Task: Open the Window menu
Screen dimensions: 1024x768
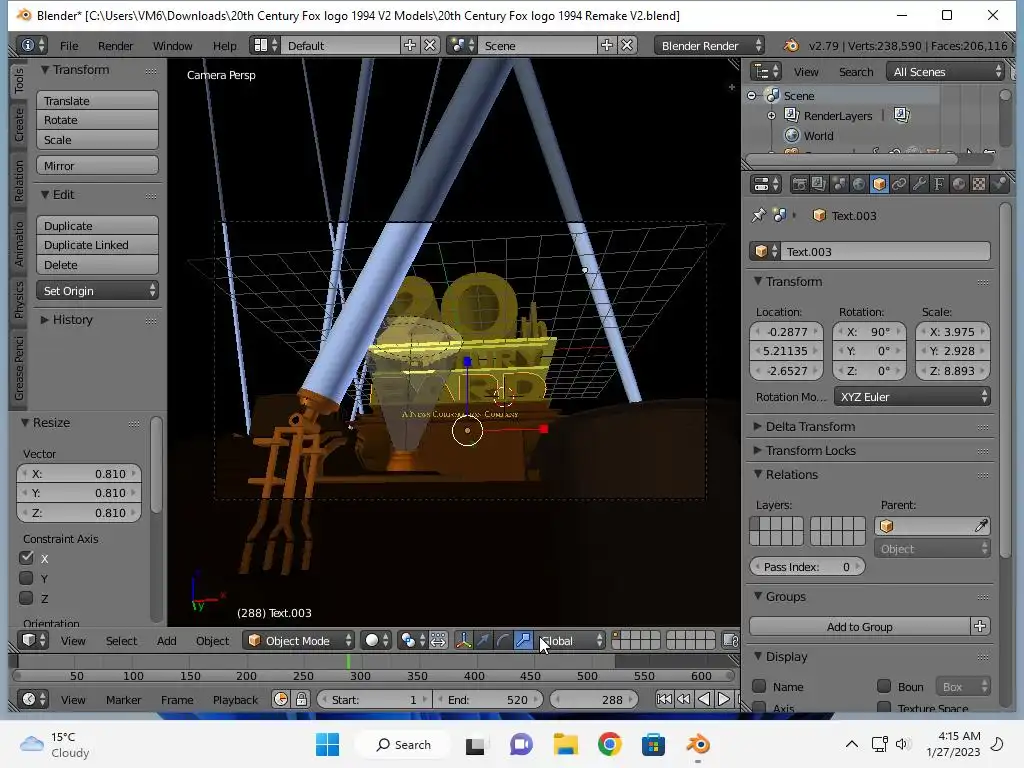Action: [172, 46]
